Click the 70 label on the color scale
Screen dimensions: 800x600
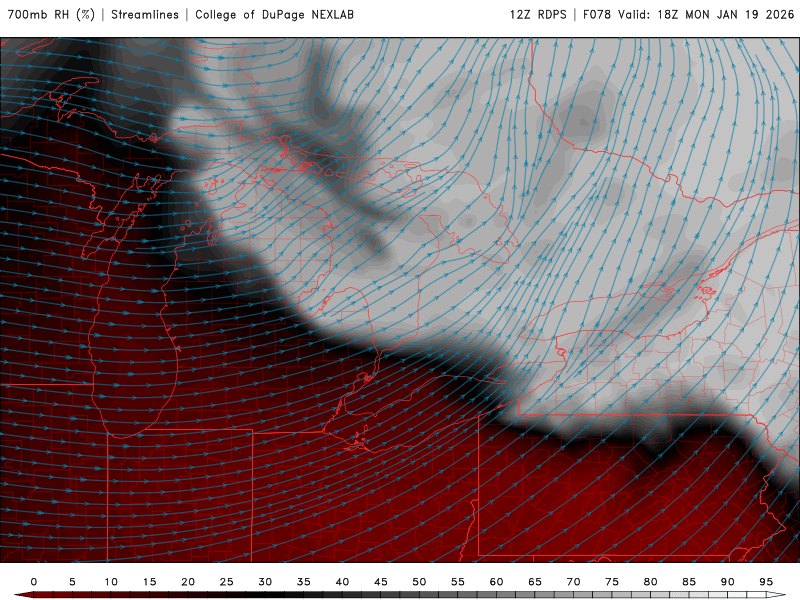pyautogui.click(x=573, y=582)
